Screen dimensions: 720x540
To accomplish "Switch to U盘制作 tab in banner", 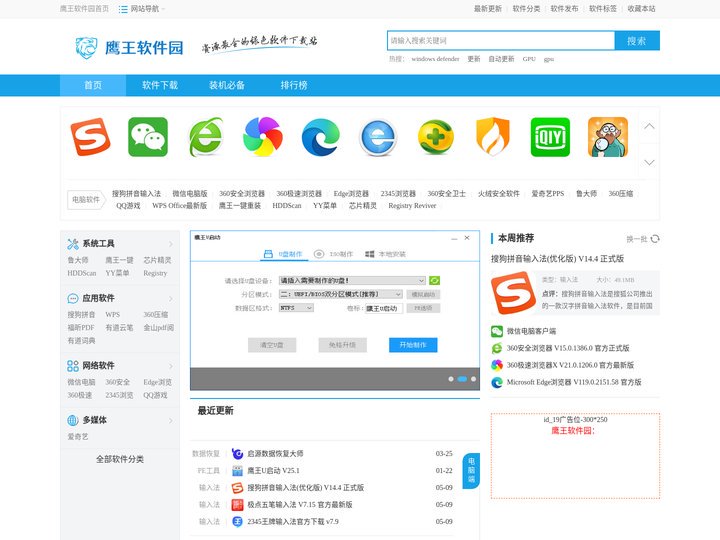I will [283, 254].
